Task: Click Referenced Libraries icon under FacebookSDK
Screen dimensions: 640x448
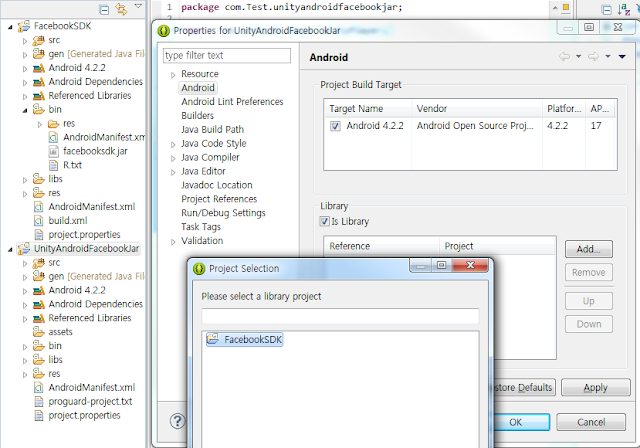Action: (38, 96)
